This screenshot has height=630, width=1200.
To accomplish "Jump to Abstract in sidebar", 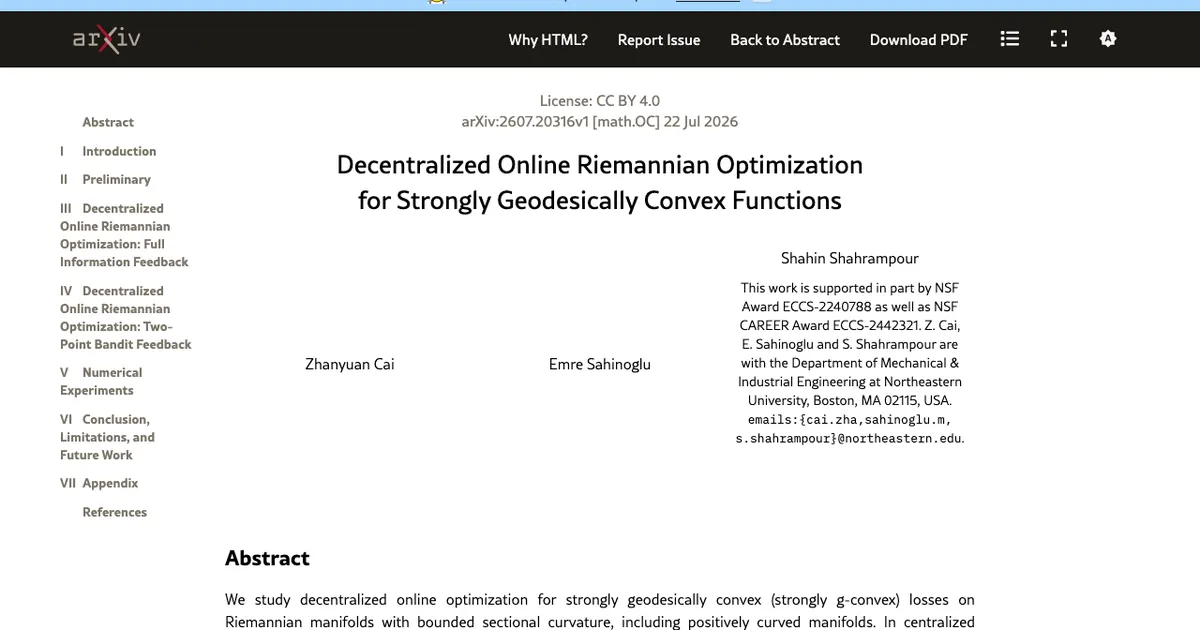I will [x=108, y=122].
